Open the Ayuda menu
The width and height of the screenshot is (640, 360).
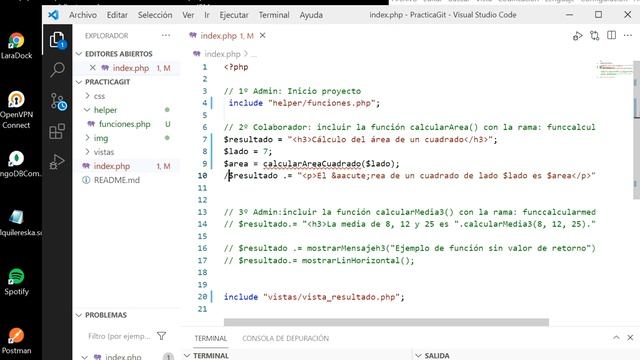click(311, 15)
